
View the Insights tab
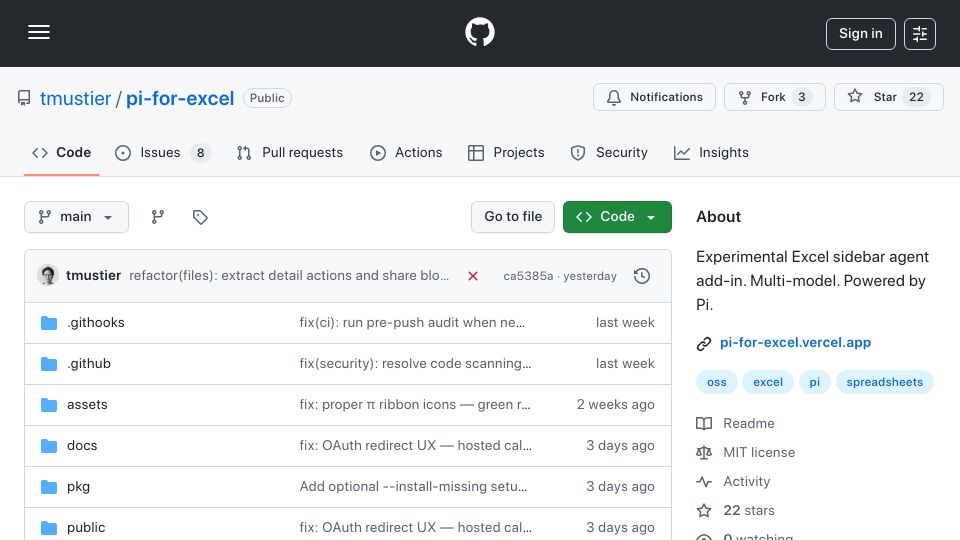(711, 152)
